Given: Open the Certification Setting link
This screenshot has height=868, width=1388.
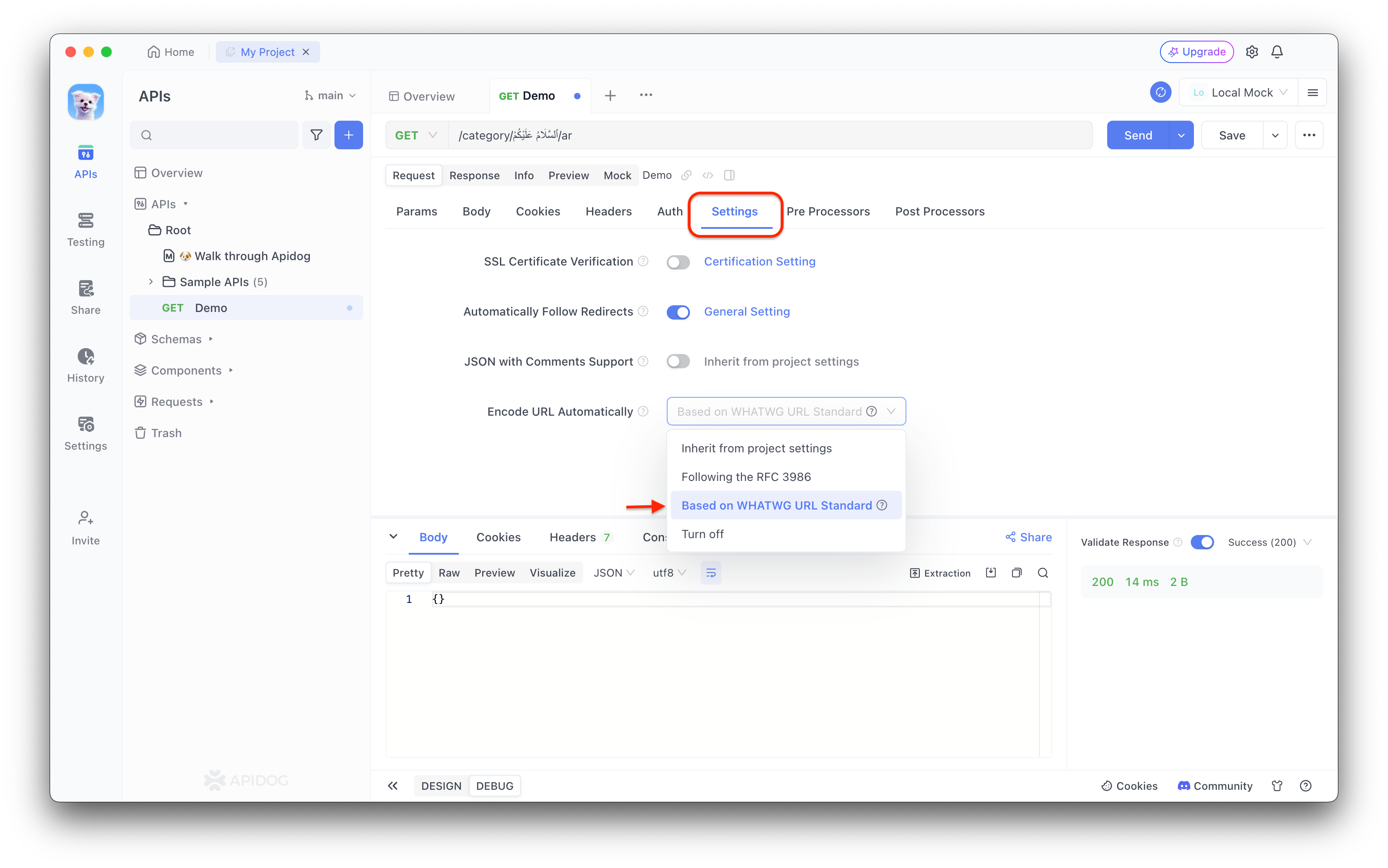Looking at the screenshot, I should [x=759, y=262].
